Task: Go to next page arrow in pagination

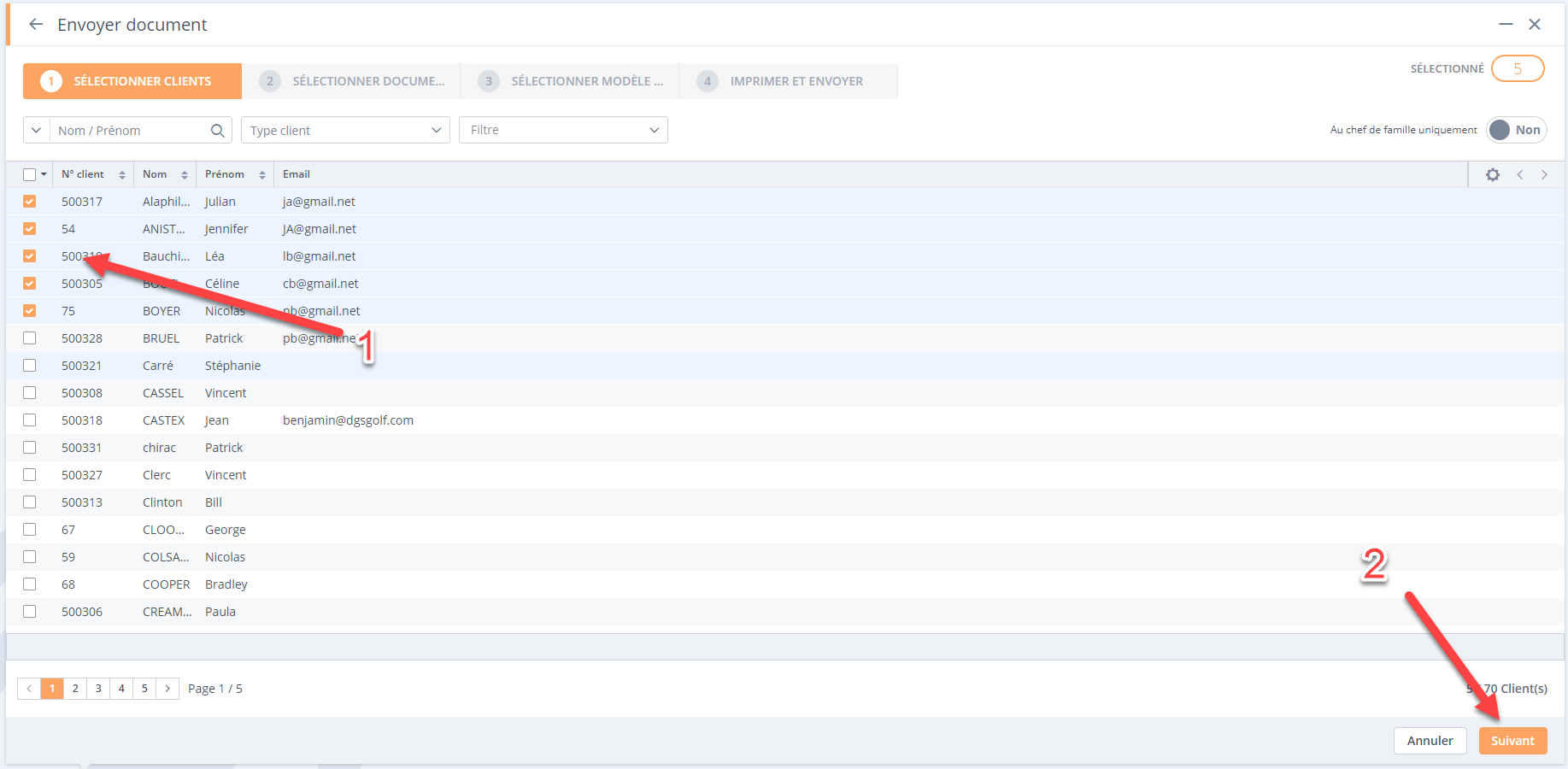Action: pyautogui.click(x=167, y=688)
